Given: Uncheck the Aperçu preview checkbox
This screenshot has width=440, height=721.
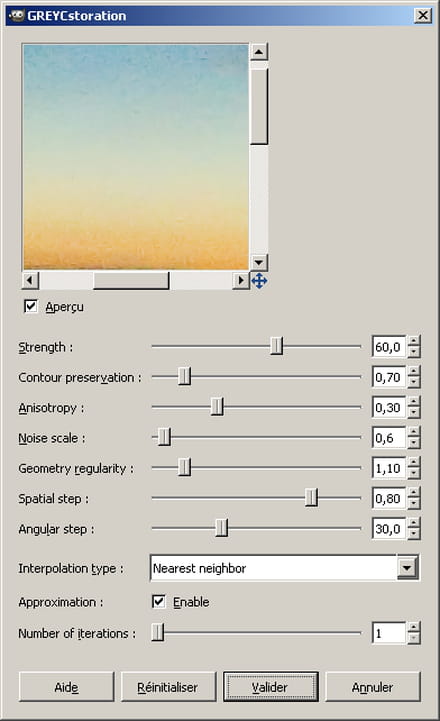Looking at the screenshot, I should coord(31,306).
